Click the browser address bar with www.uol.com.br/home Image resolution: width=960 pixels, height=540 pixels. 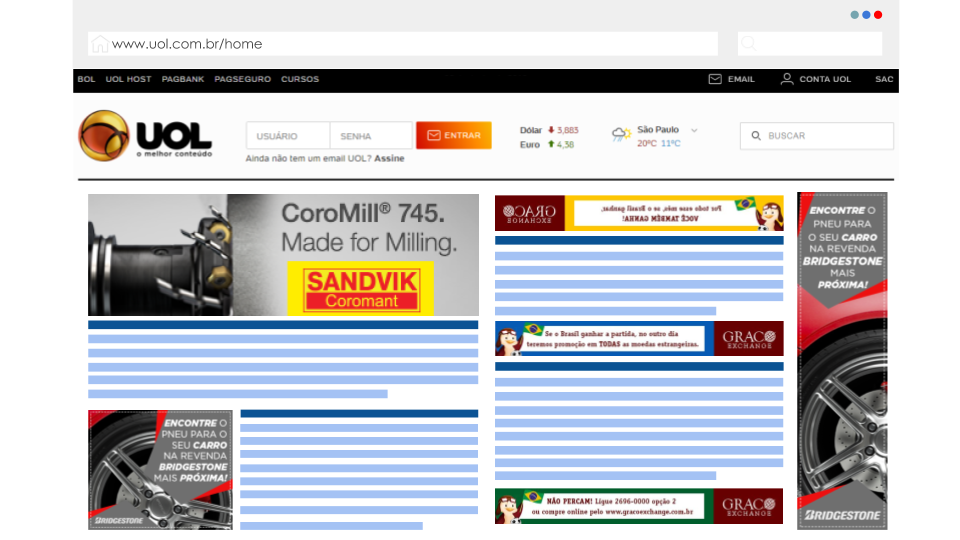point(403,43)
